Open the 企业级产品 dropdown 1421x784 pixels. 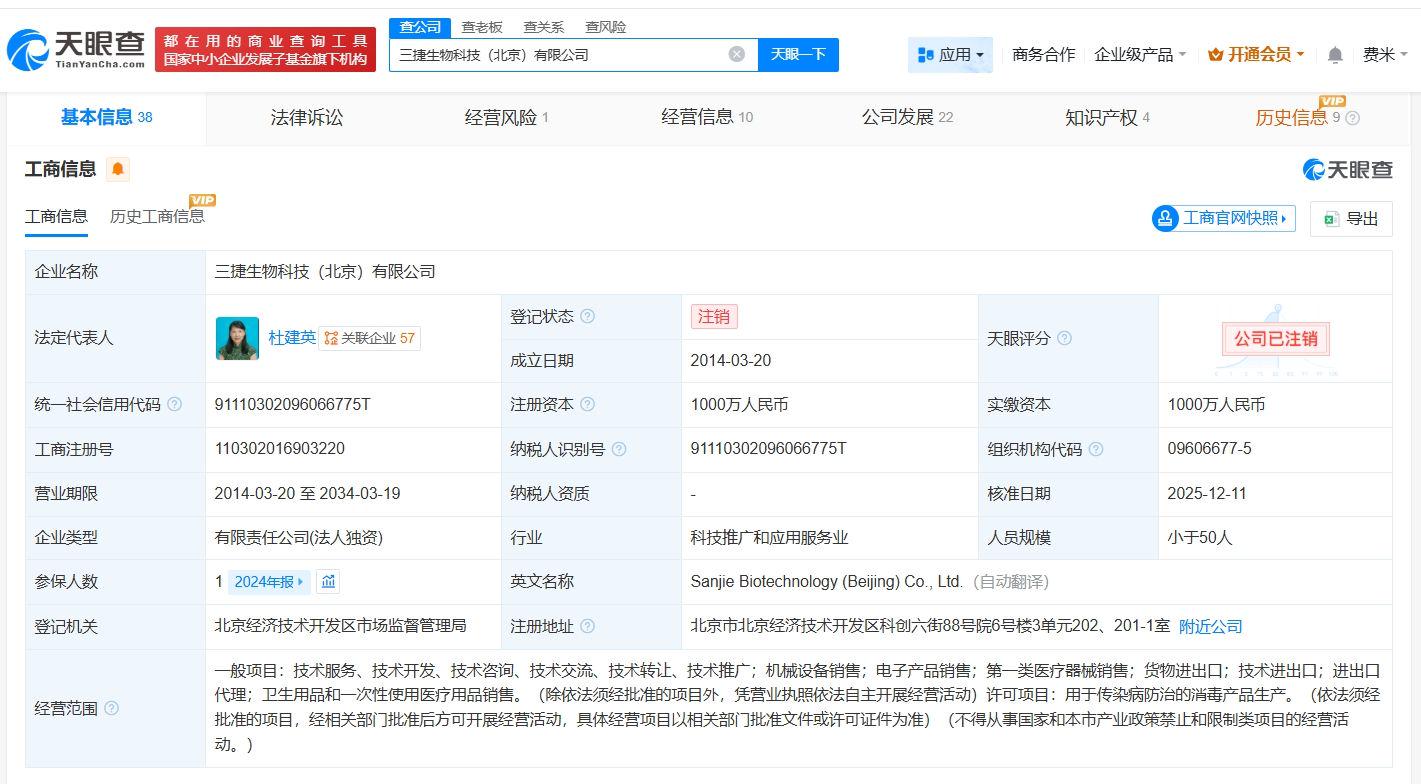coord(1140,55)
